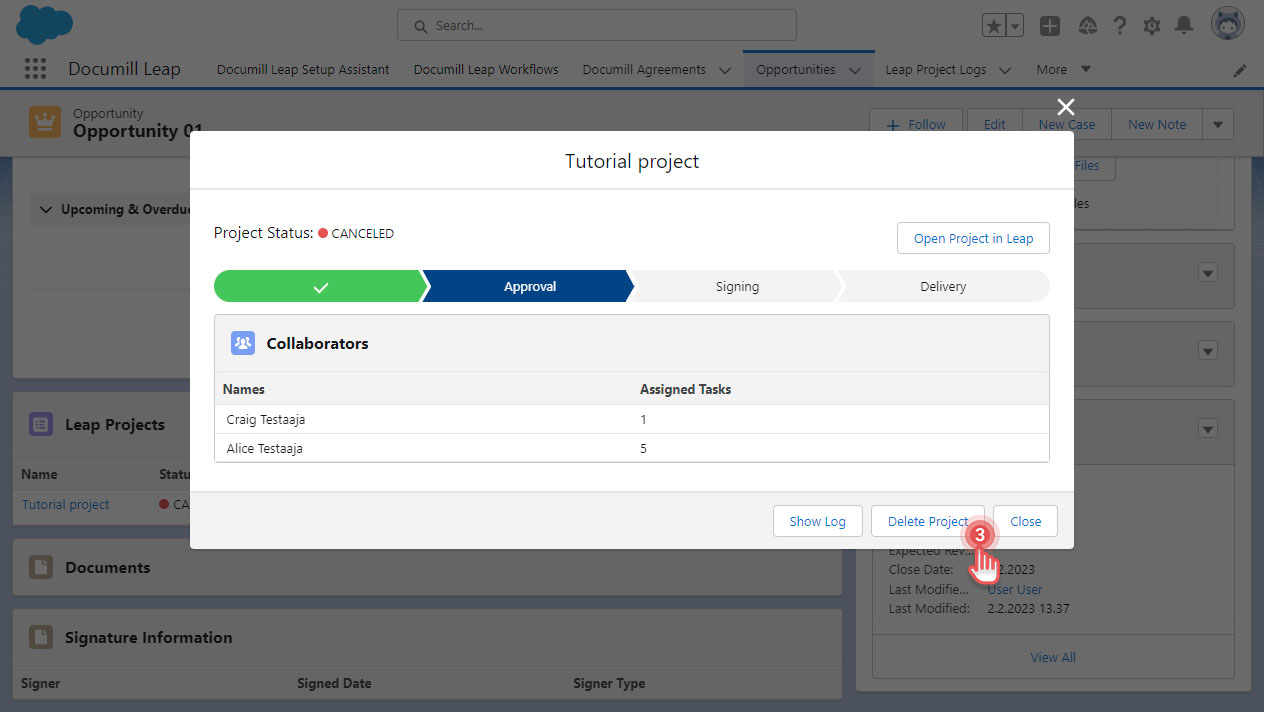Screen dimensions: 1264x712
Task: Open the Setup gear menu
Action: point(1151,25)
